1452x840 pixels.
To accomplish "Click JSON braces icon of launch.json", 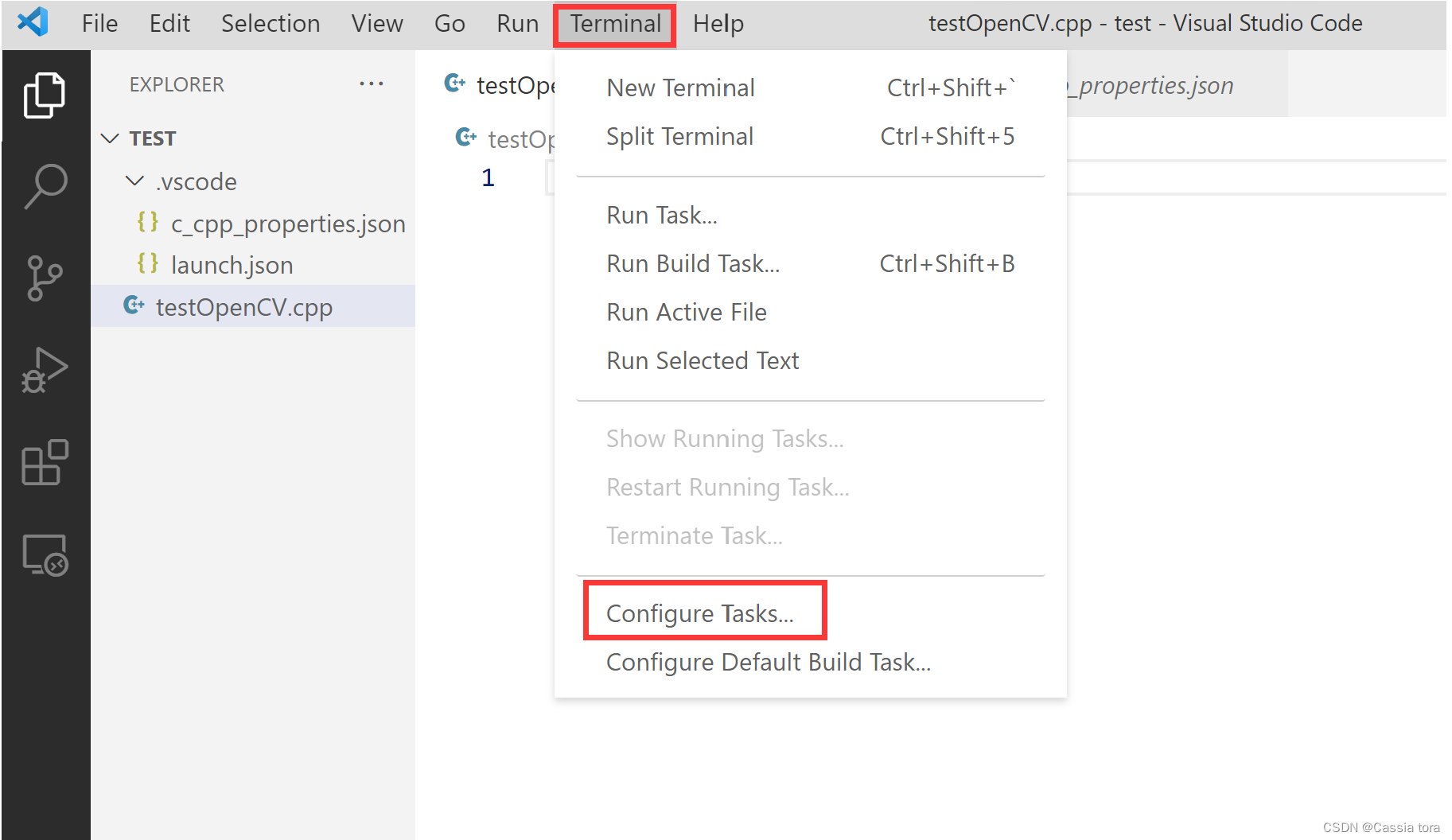I will [x=148, y=263].
